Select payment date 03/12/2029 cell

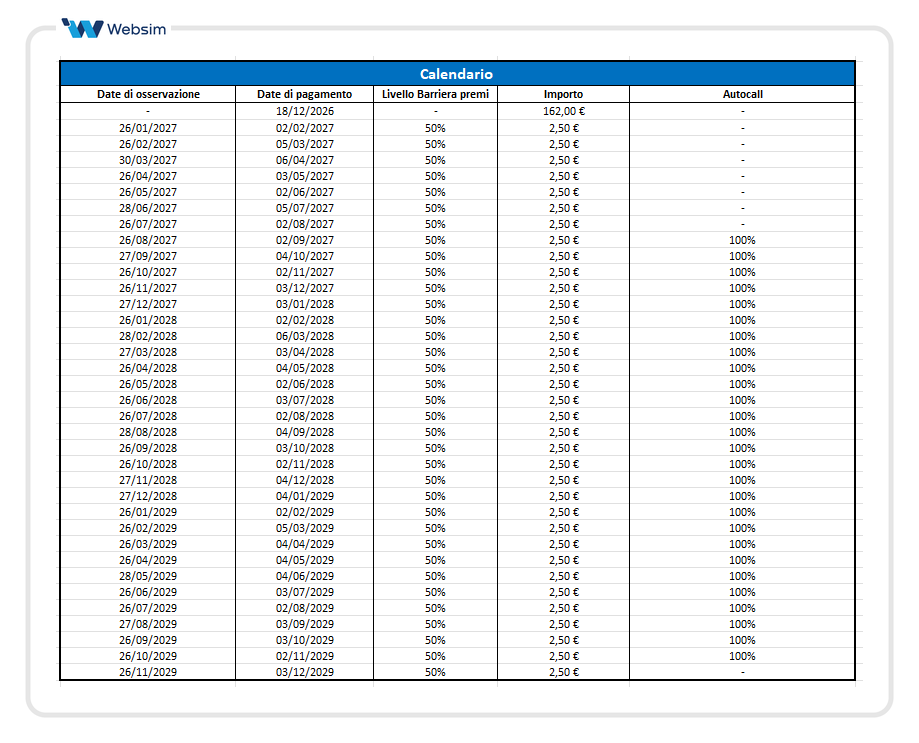305,672
